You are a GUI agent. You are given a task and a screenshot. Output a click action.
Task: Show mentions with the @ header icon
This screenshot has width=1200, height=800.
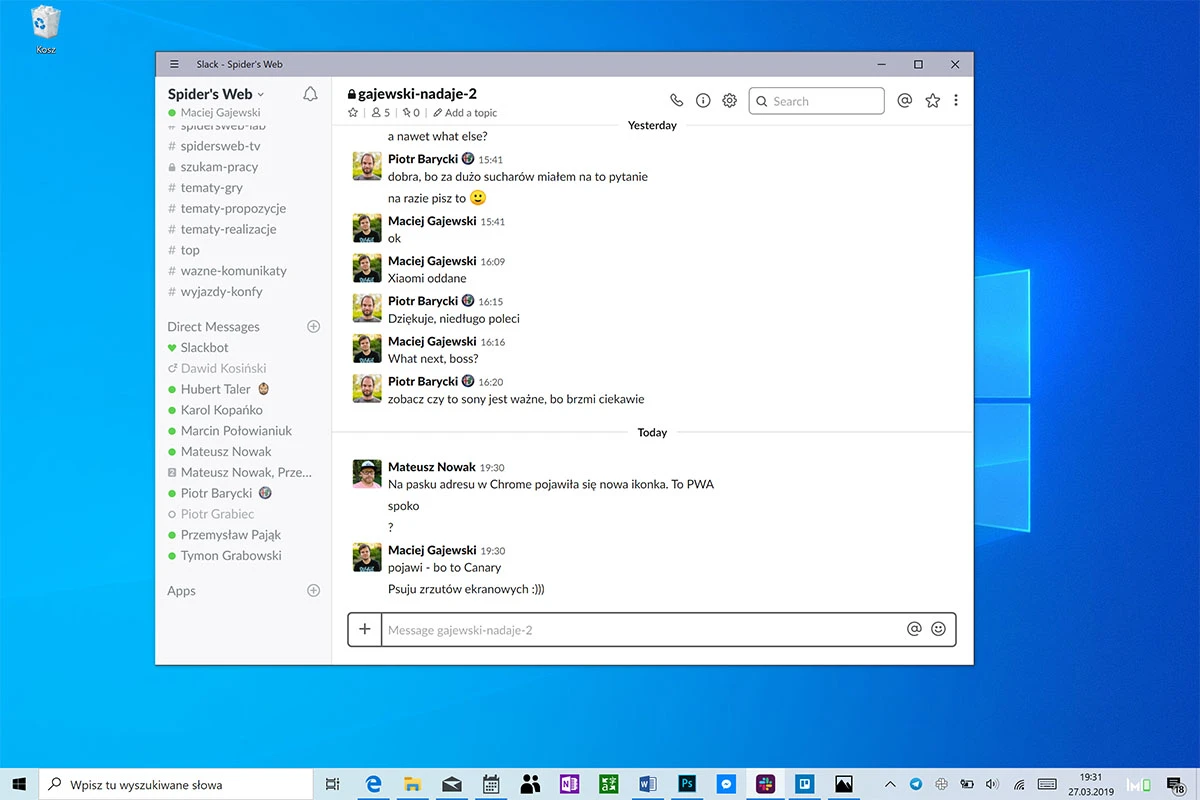pyautogui.click(x=905, y=100)
